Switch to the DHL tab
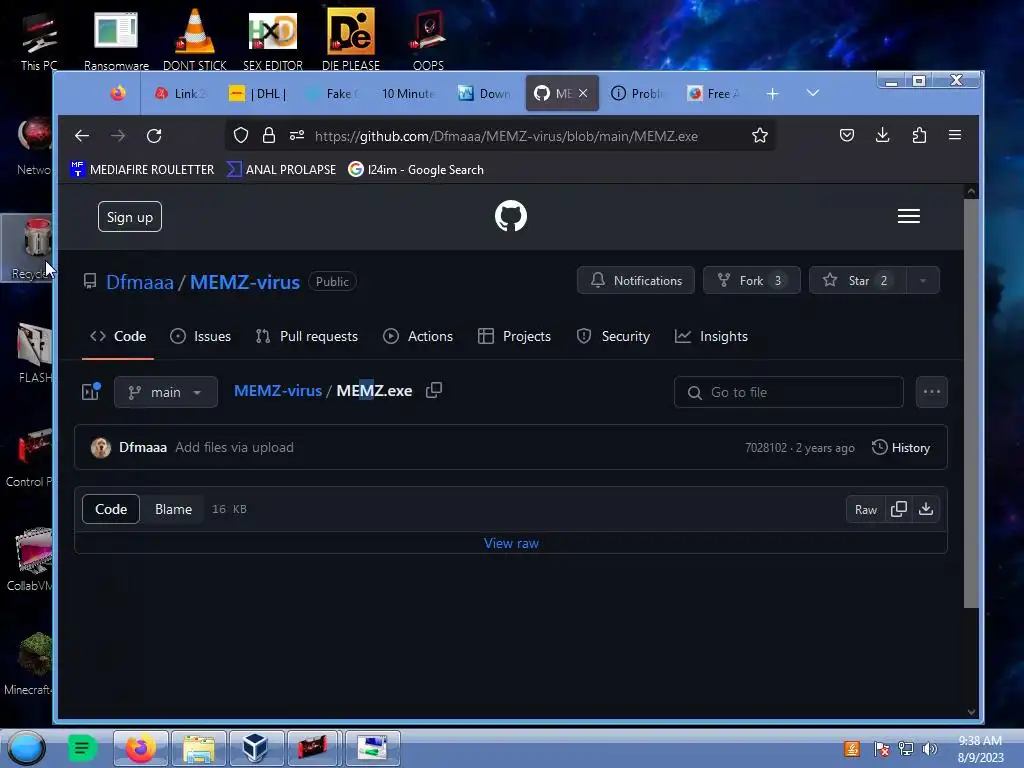The image size is (1024, 768). click(x=258, y=94)
